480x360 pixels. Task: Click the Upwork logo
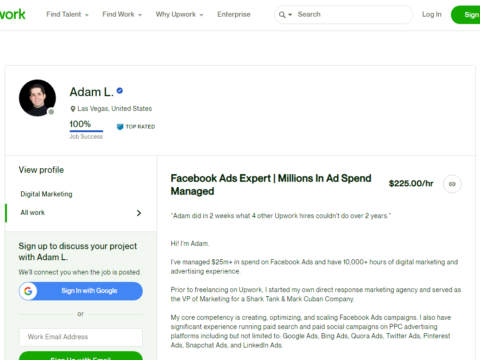12,14
